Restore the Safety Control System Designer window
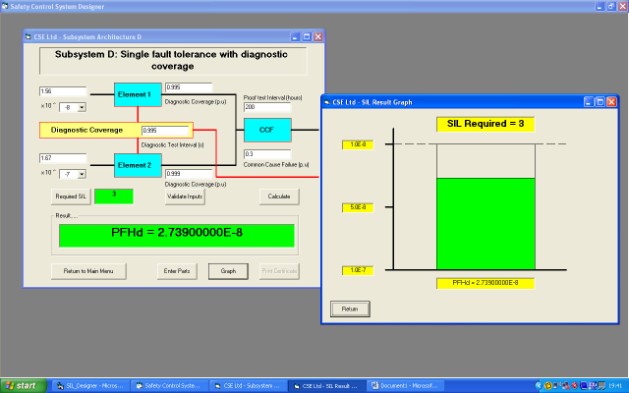This screenshot has width=629, height=393. [611, 6]
